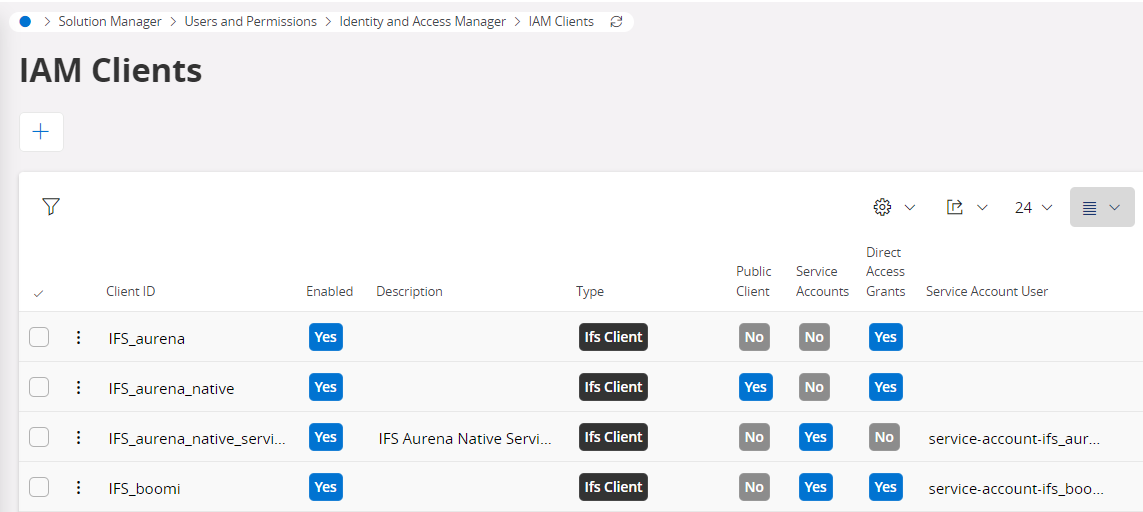
Task: Sort by the Client ID column header
Action: click(131, 292)
